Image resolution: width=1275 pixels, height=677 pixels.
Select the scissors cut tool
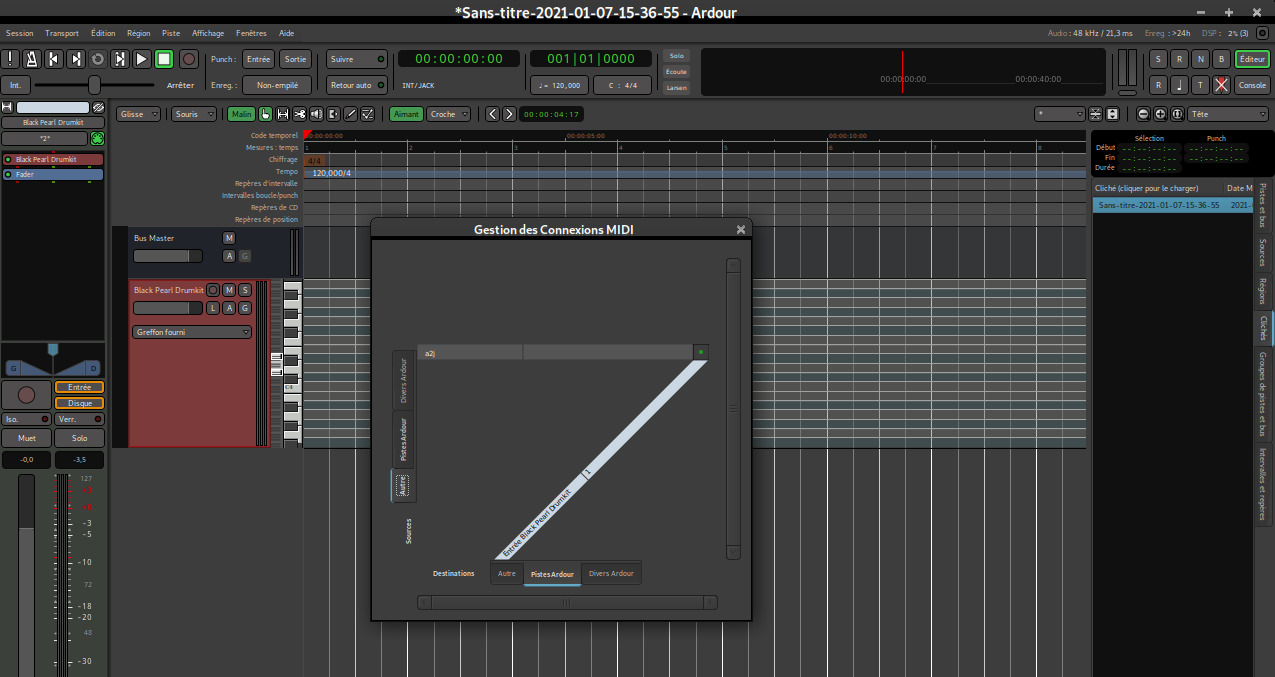(x=299, y=114)
